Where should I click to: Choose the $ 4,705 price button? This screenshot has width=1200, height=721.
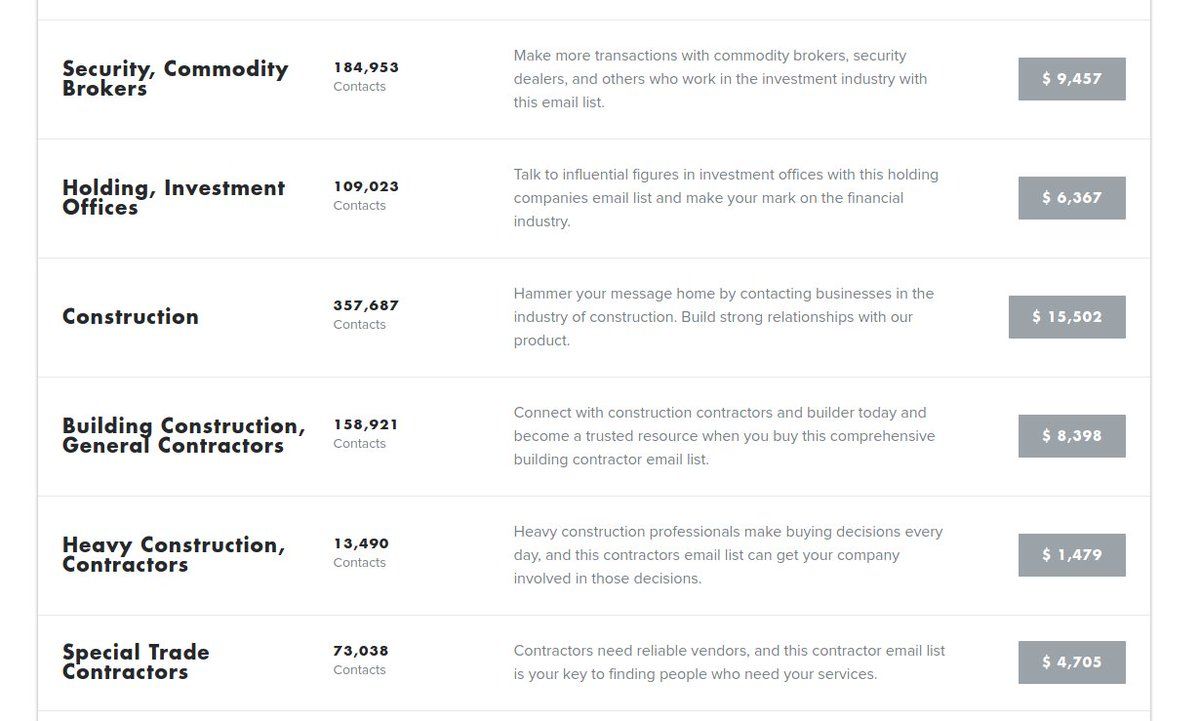coord(1071,662)
